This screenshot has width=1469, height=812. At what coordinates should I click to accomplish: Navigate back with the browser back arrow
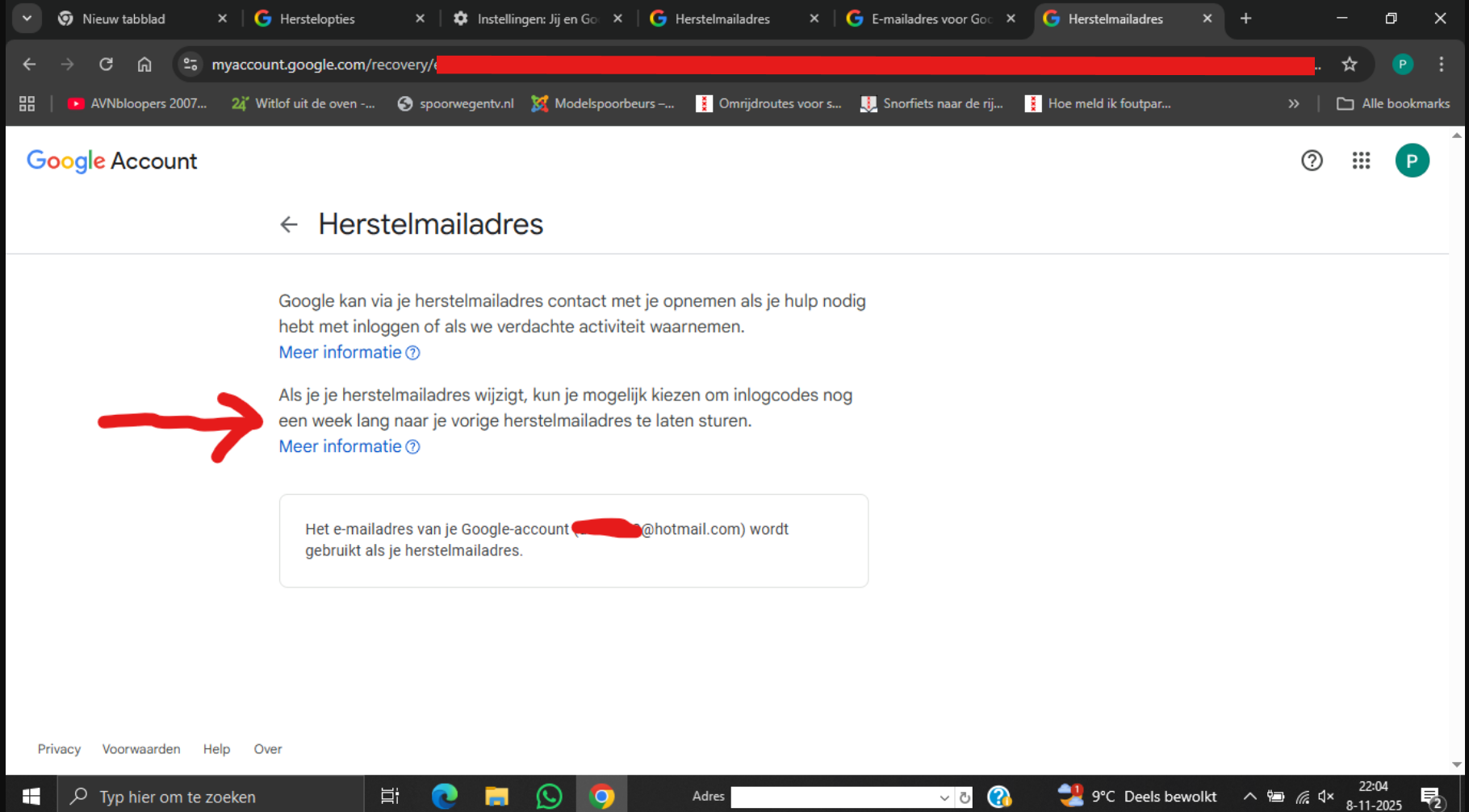coord(29,65)
